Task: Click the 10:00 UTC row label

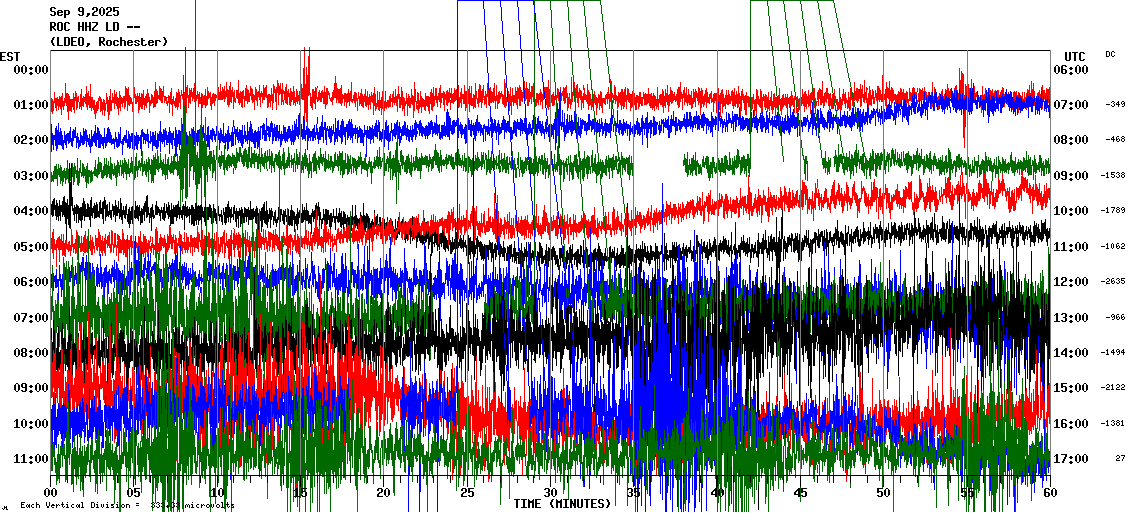Action: (1070, 211)
